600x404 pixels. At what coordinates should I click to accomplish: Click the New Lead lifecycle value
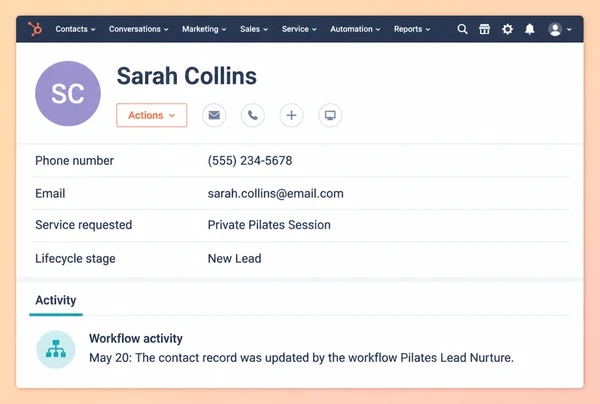(235, 259)
